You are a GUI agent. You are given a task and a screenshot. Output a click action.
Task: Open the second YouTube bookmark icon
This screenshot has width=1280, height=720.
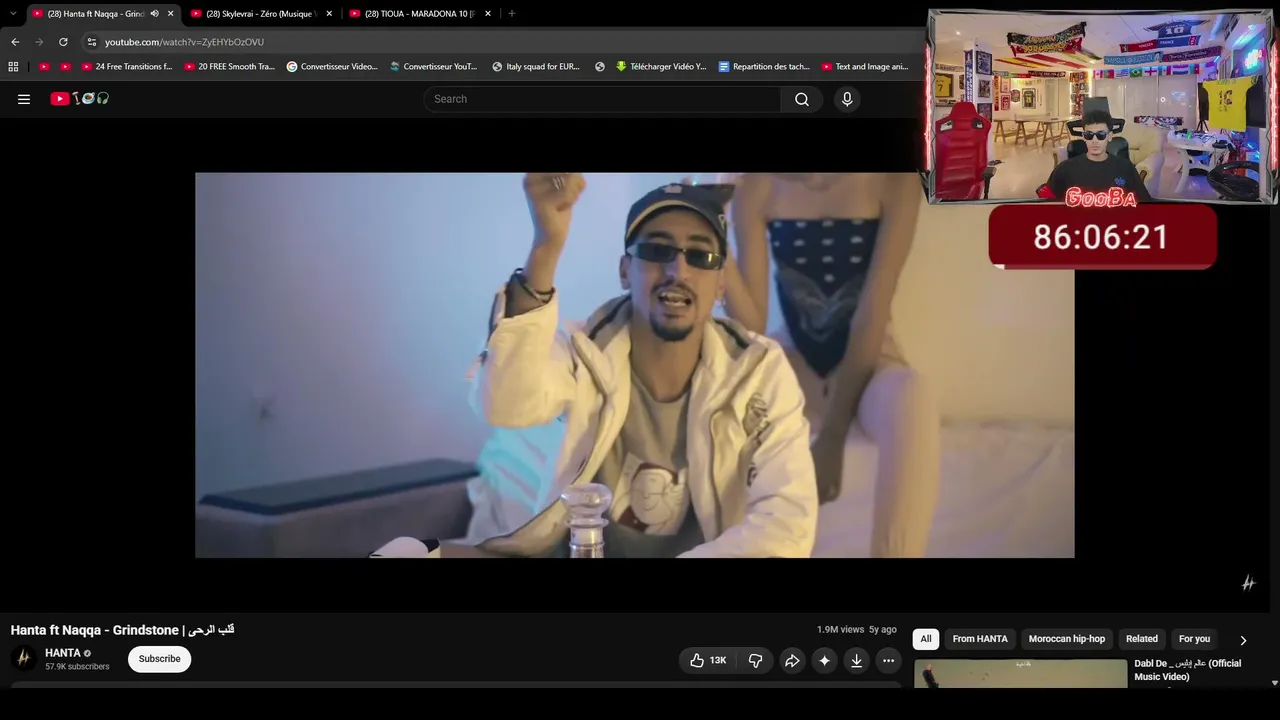pos(66,67)
